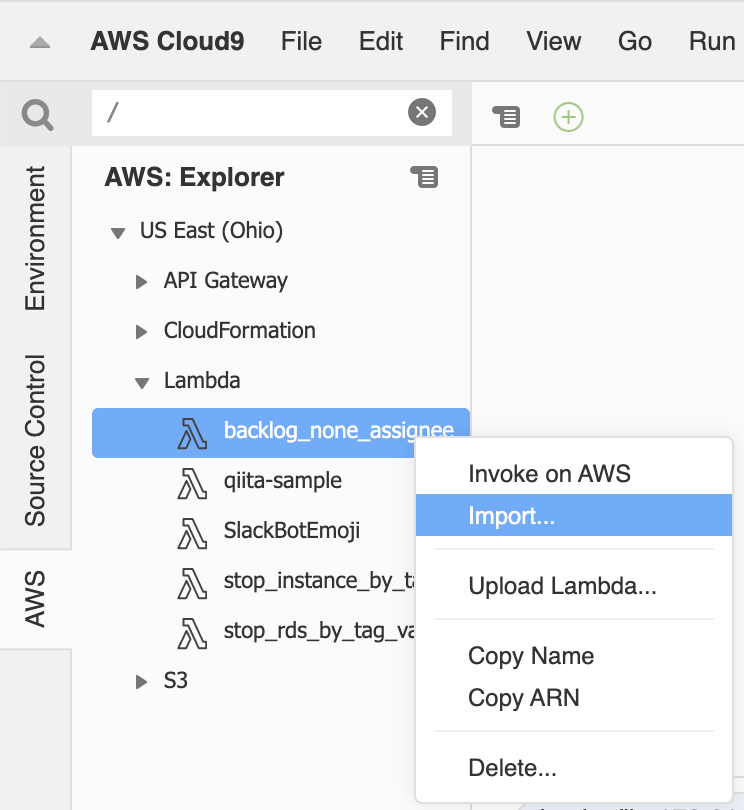Open new tab with plus icon
The image size is (744, 810).
(569, 117)
